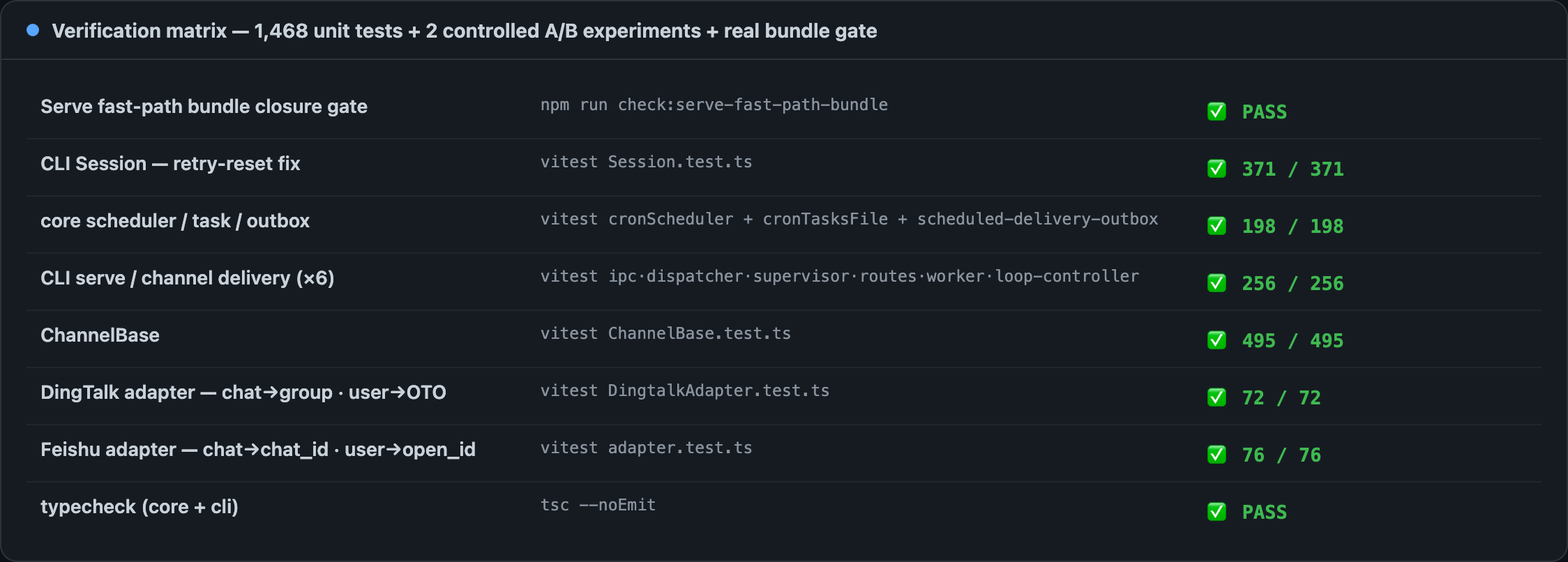Click the PASS result in typecheck row
1568x562 pixels.
[x=1265, y=512]
